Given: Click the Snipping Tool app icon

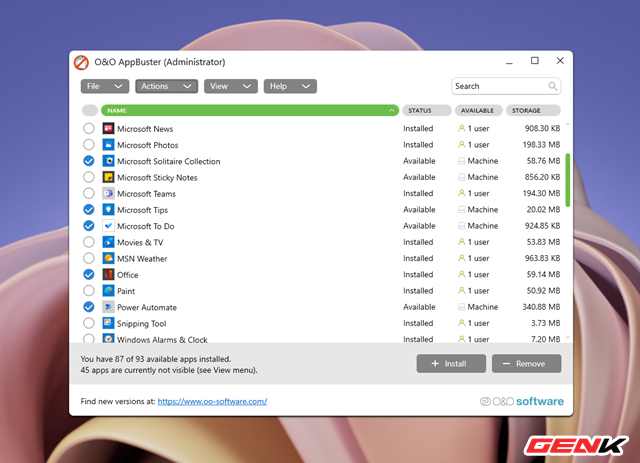Looking at the screenshot, I should 108,323.
